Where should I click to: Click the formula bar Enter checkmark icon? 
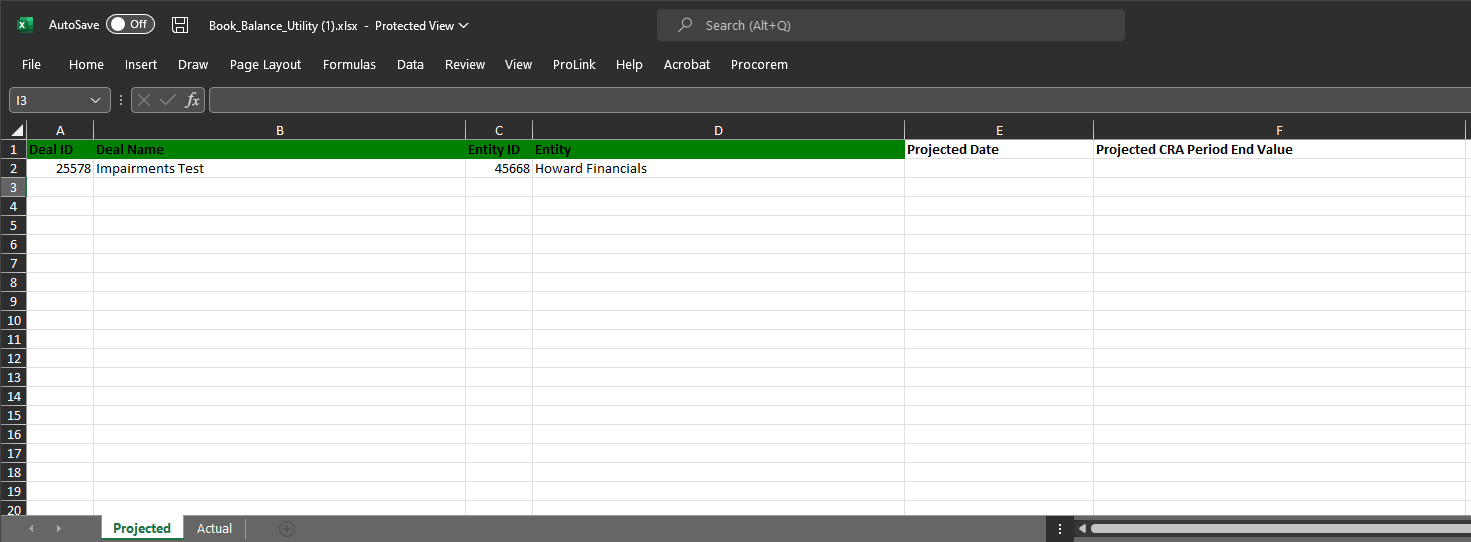[168, 100]
